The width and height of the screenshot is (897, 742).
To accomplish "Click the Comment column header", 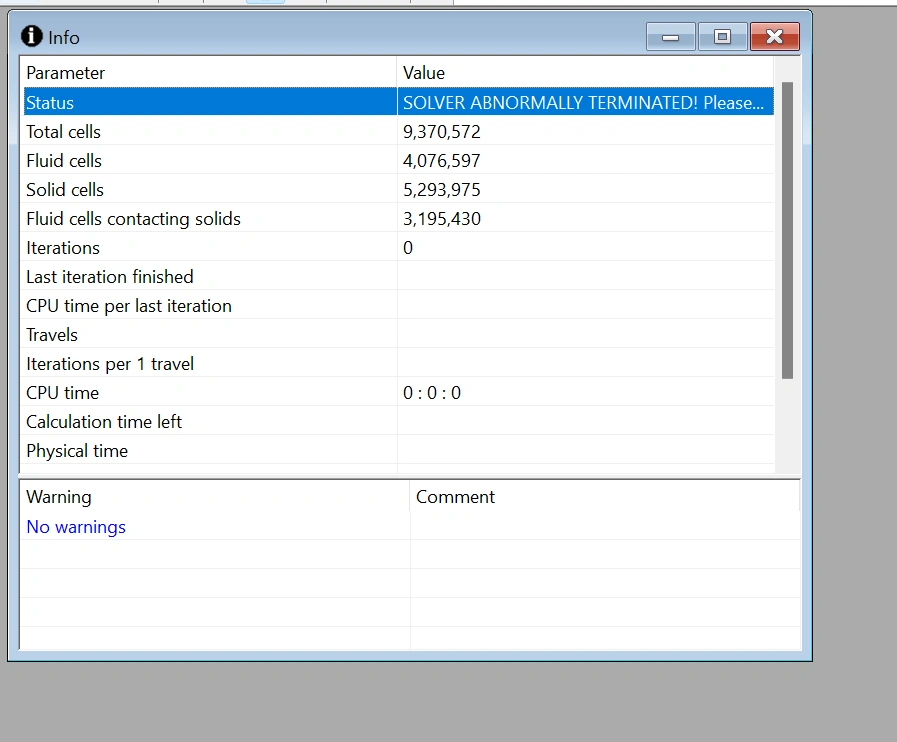I will (605, 497).
